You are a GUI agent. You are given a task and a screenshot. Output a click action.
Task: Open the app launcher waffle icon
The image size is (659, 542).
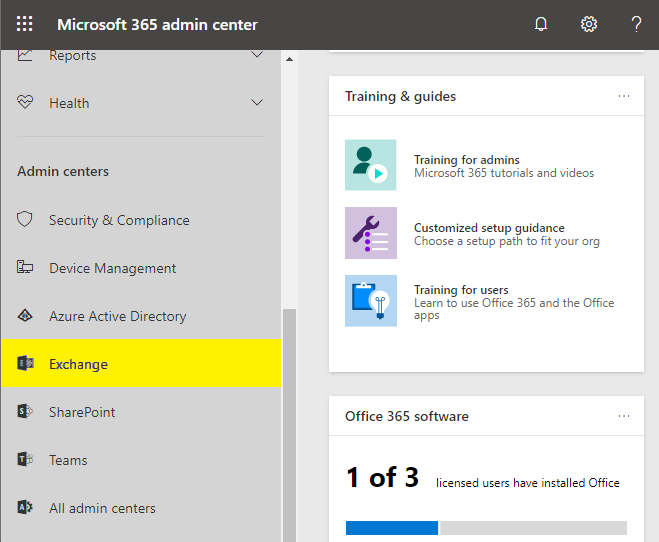click(24, 24)
